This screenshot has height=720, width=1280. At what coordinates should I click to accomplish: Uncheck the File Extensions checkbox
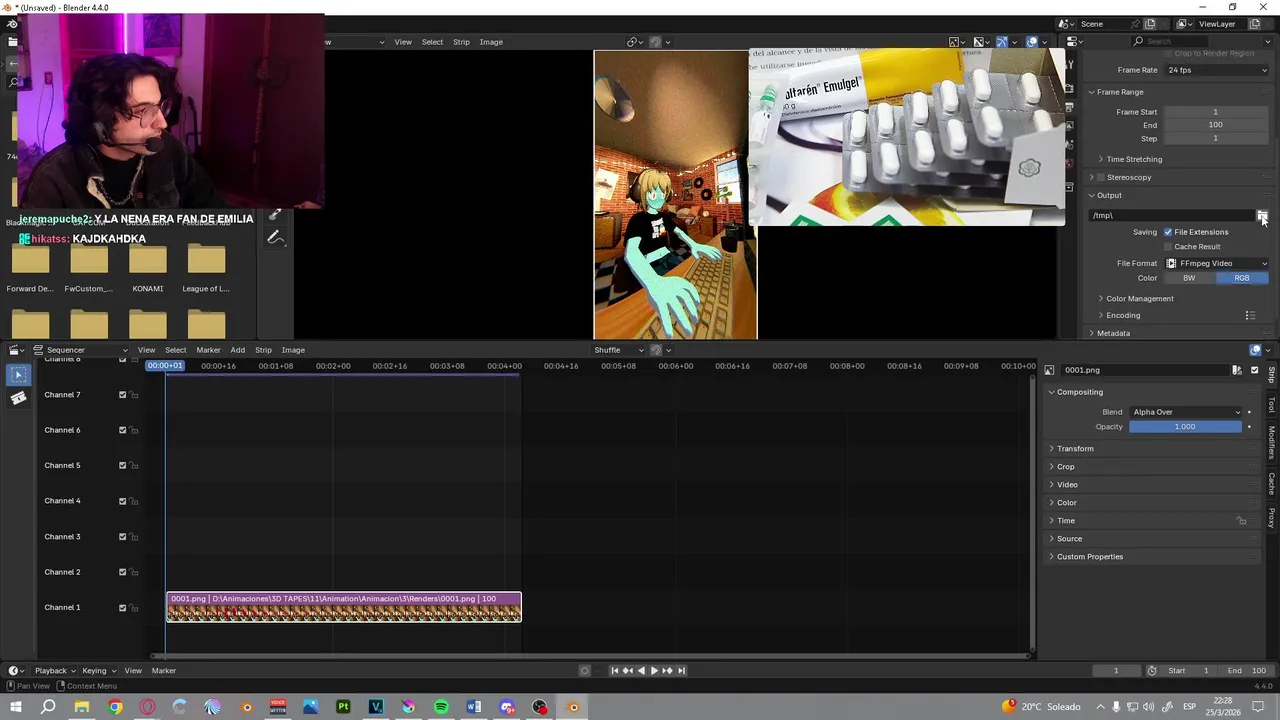coord(1168,232)
